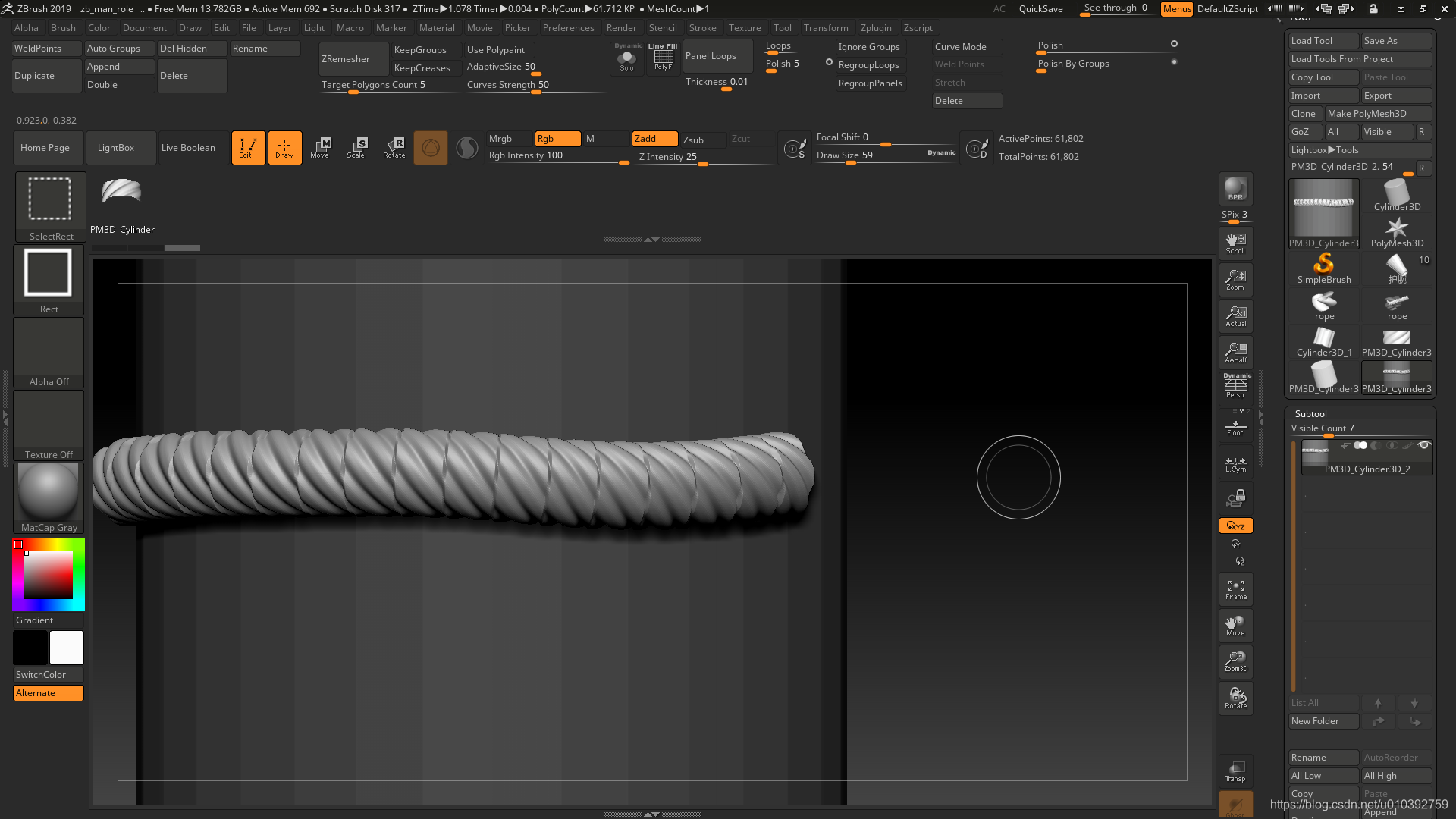Open the Texture menu tab

tap(744, 27)
